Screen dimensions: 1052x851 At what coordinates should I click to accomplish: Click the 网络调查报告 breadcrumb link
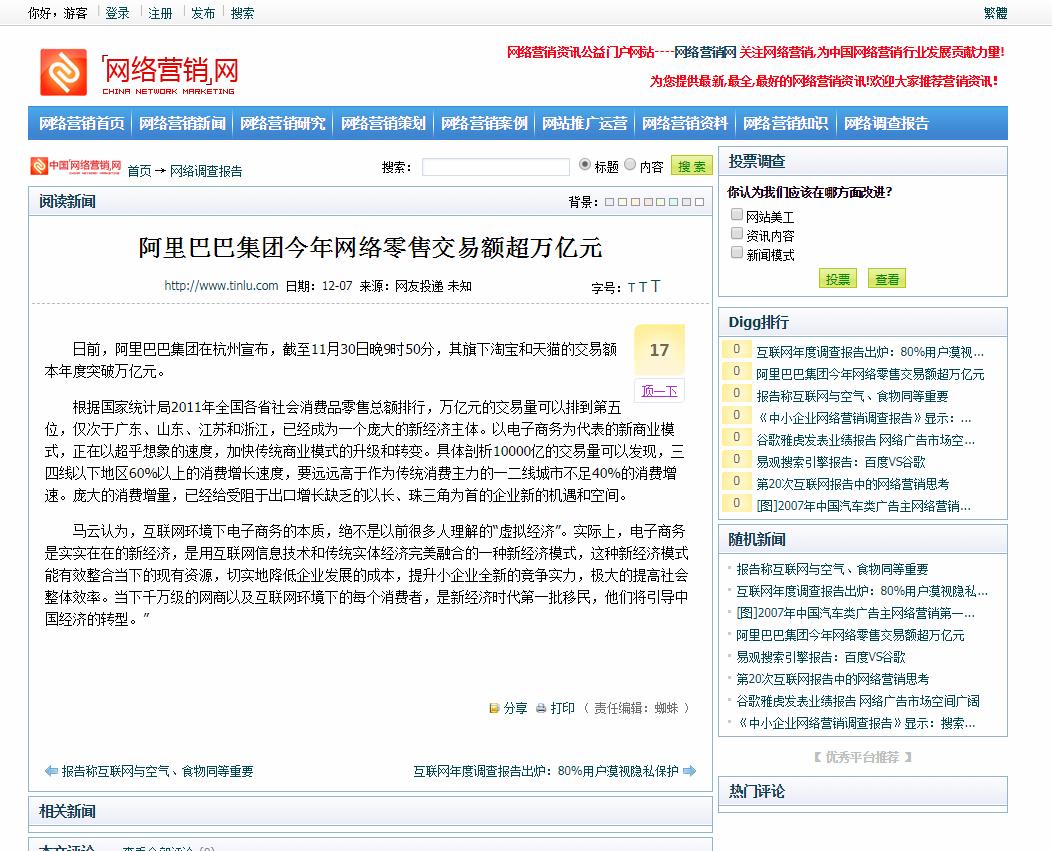pyautogui.click(x=206, y=171)
